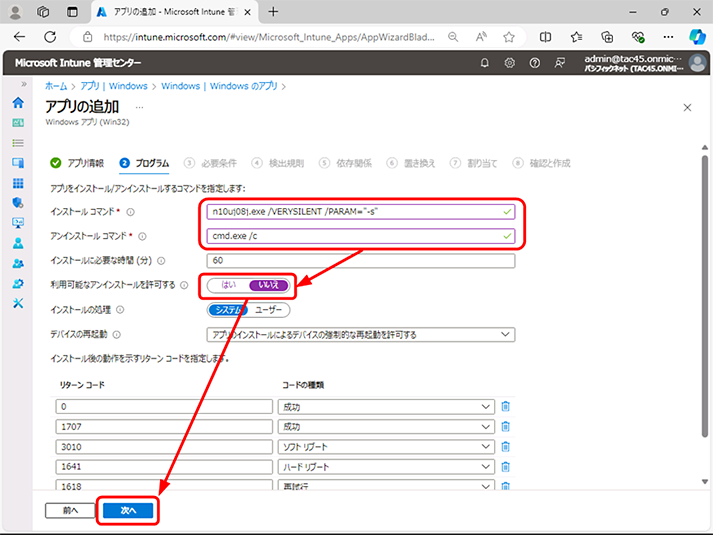This screenshot has height=535, width=713.
Task: Open the settings gear in Intune header
Action: coord(510,63)
